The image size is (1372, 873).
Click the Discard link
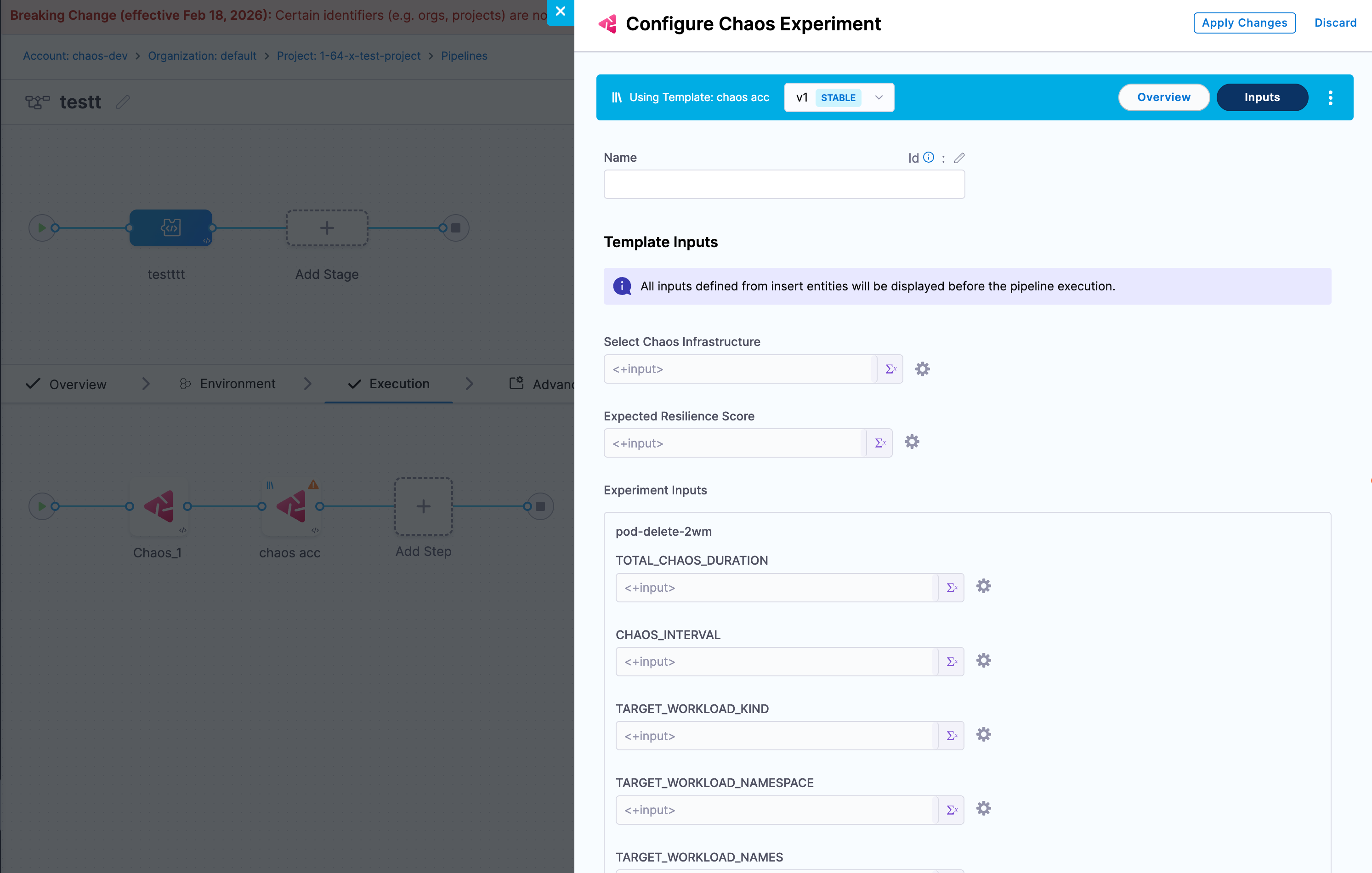[x=1335, y=23]
